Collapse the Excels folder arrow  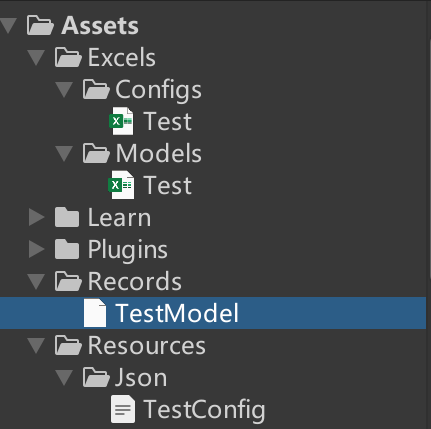coord(36,57)
